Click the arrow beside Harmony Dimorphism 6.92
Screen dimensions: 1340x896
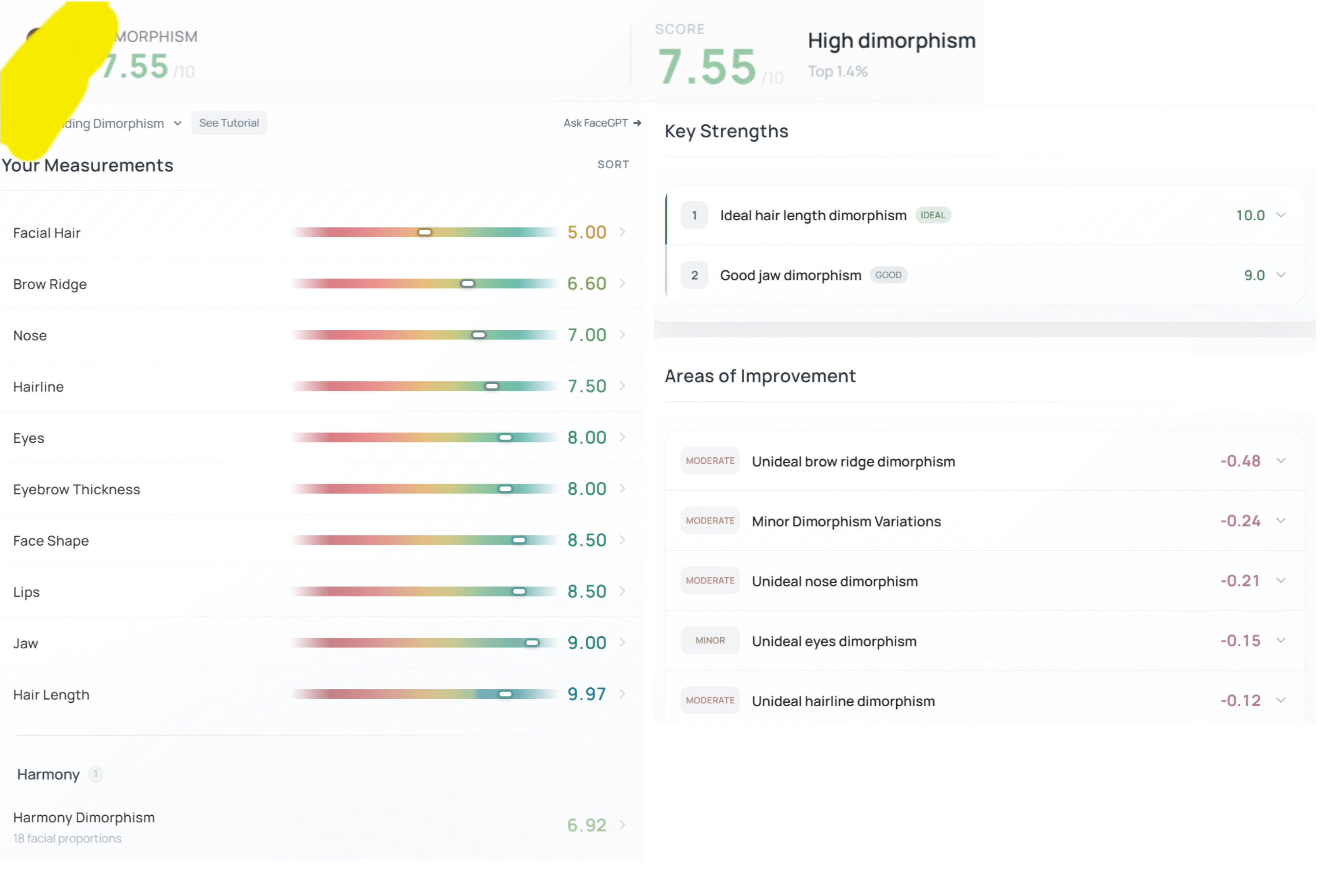click(622, 825)
